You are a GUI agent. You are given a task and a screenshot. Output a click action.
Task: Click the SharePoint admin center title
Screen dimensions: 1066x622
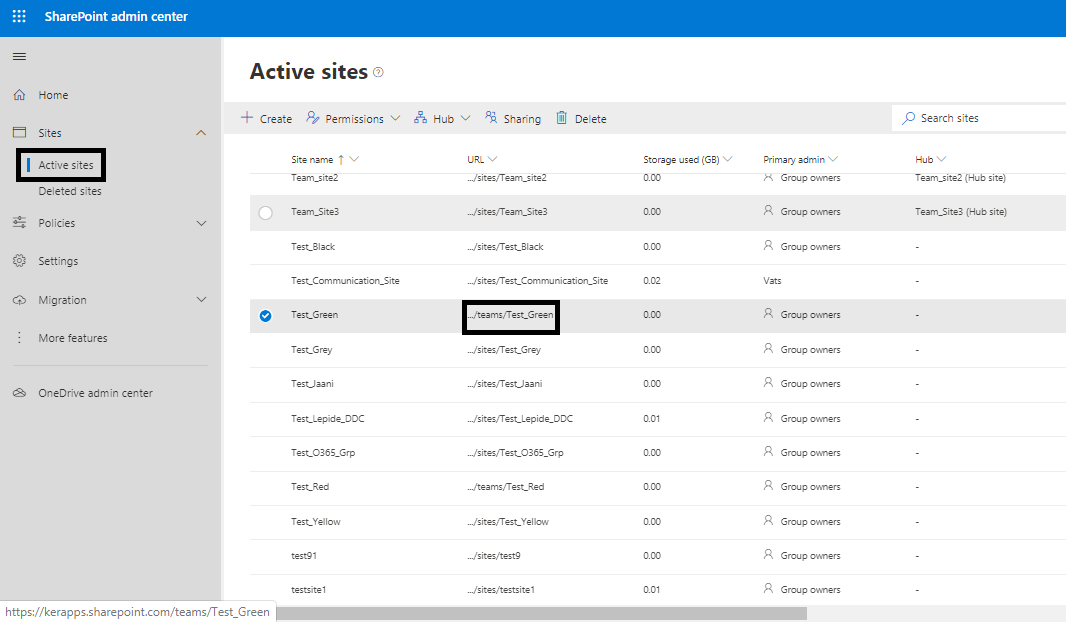coord(116,16)
